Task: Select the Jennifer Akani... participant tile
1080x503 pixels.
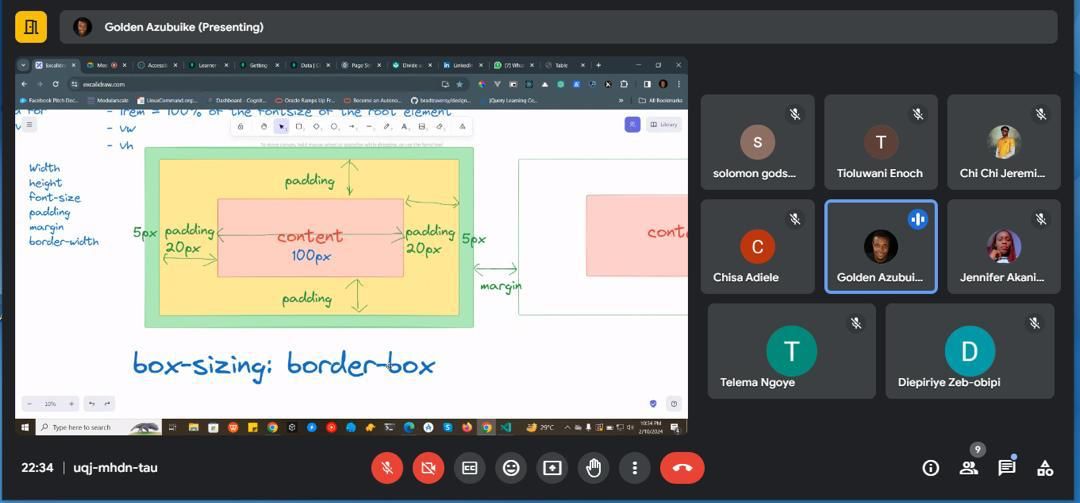Action: click(x=1004, y=247)
